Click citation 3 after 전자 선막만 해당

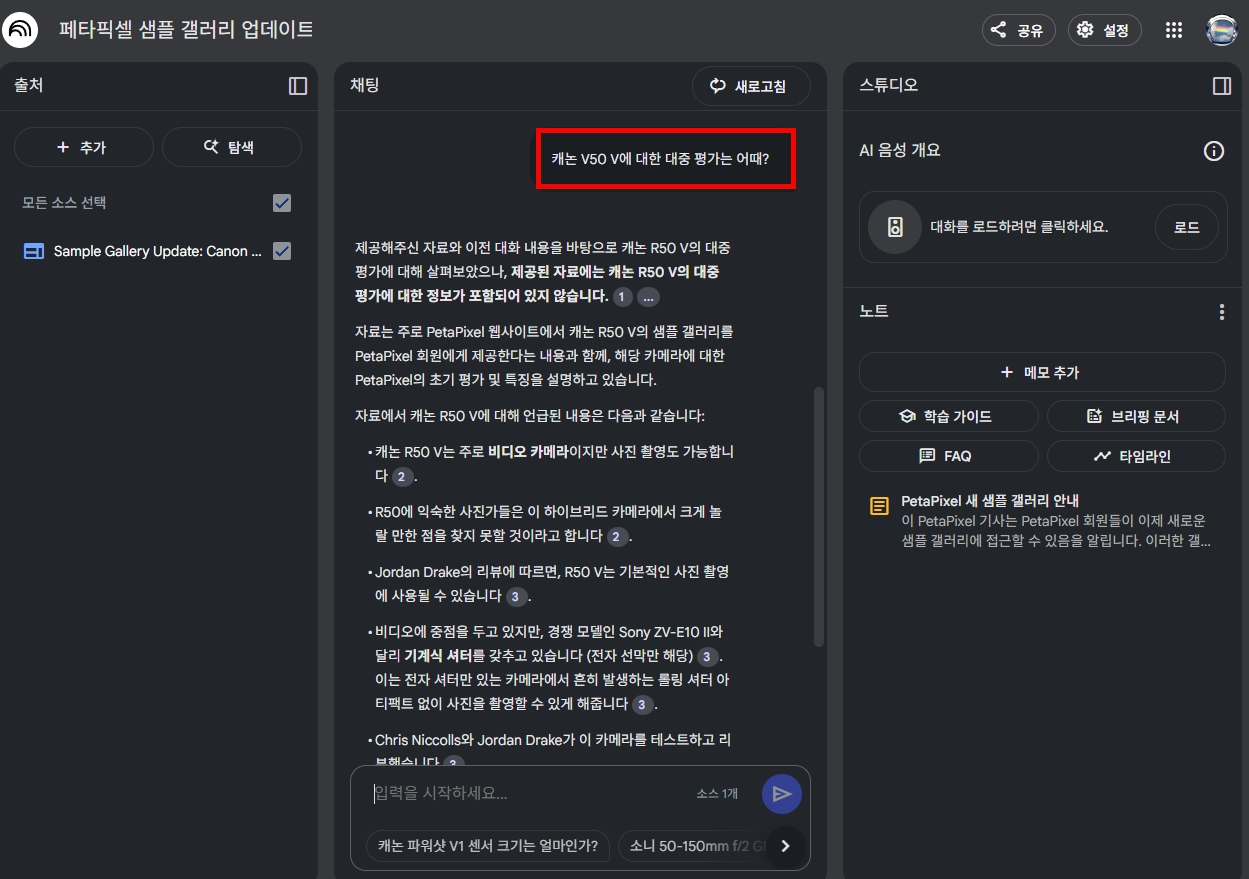(x=707, y=657)
